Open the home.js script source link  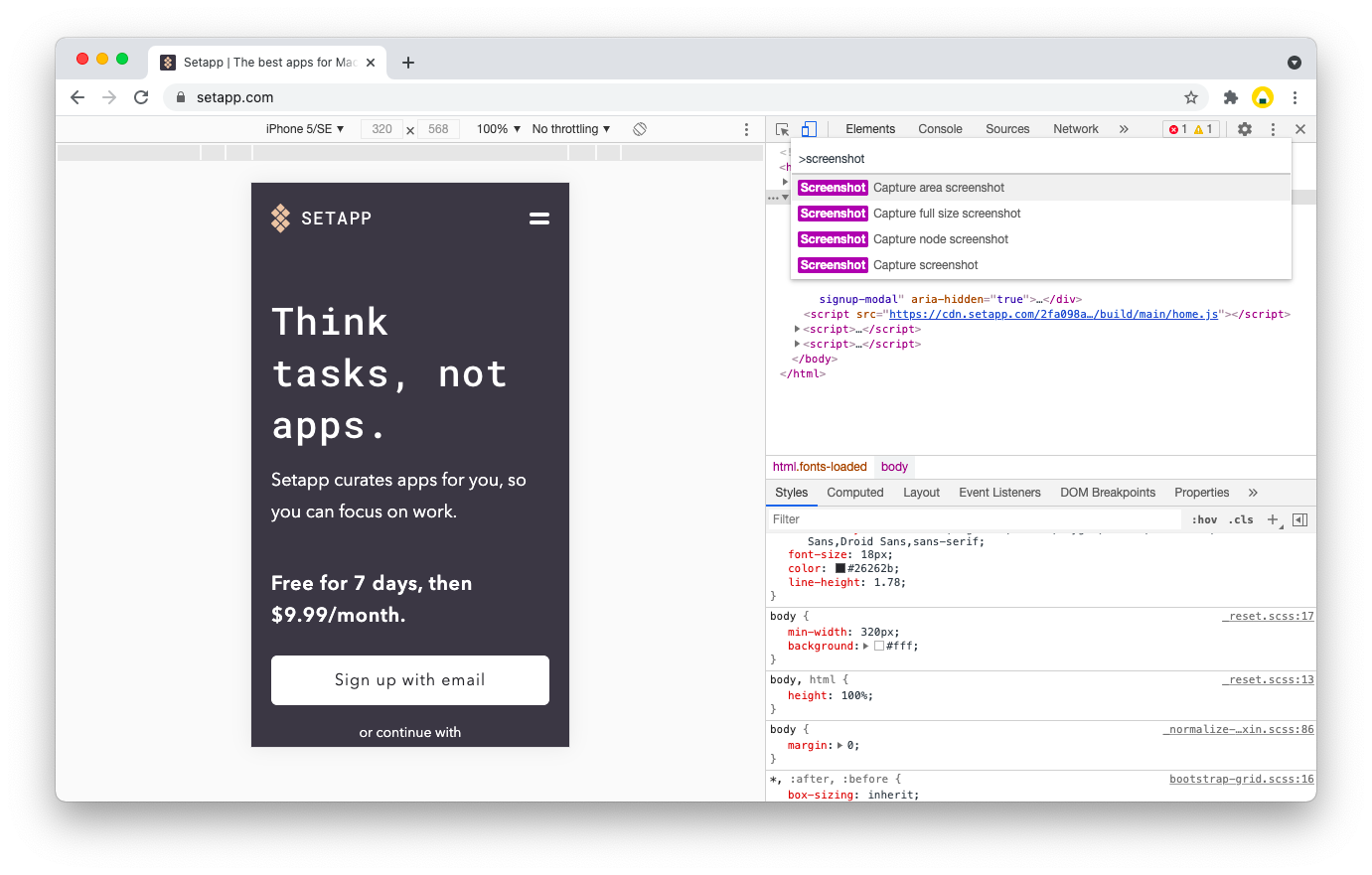[x=1053, y=314]
